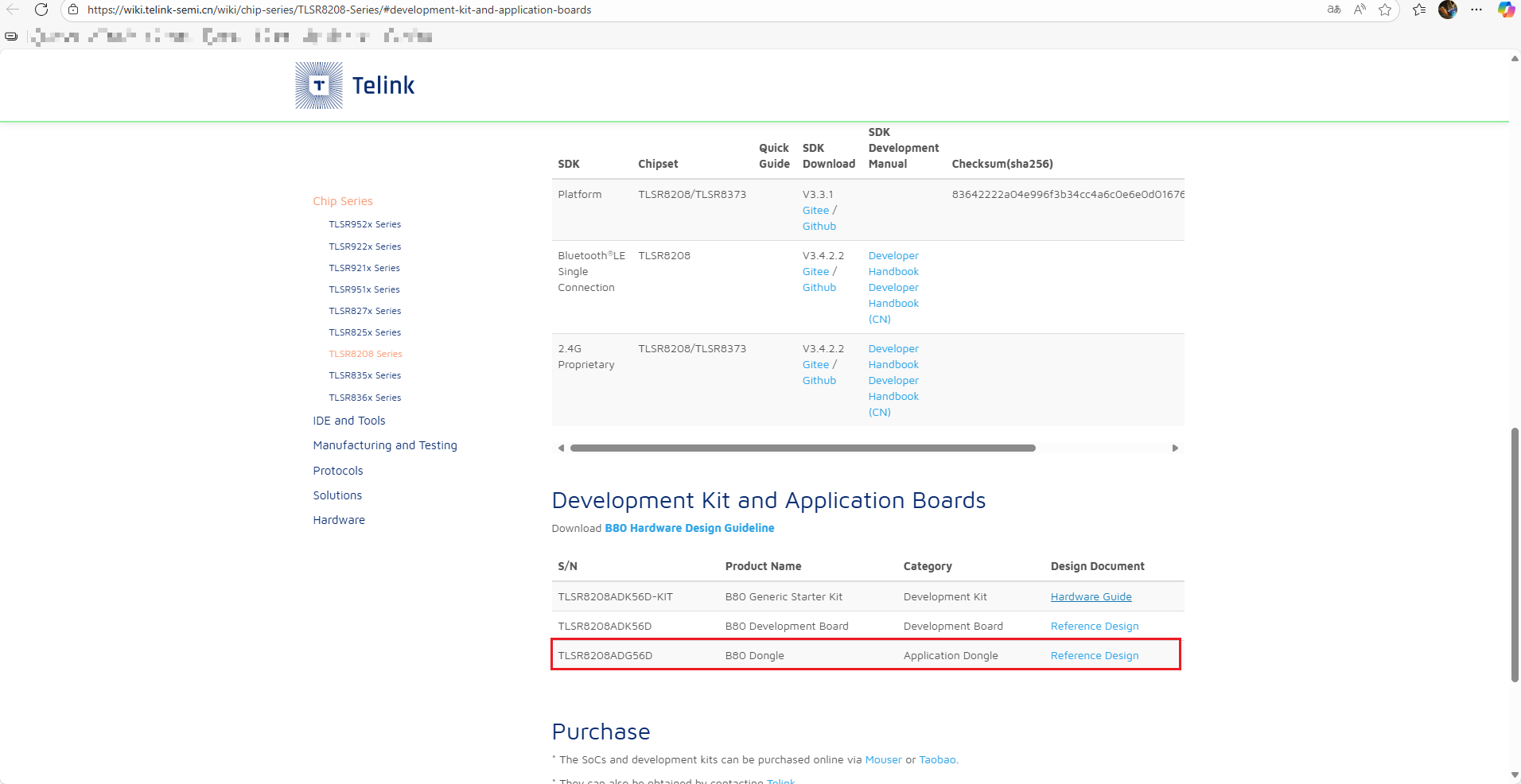Click the site info lock icon
Image resolution: width=1521 pixels, height=784 pixels.
(x=73, y=10)
